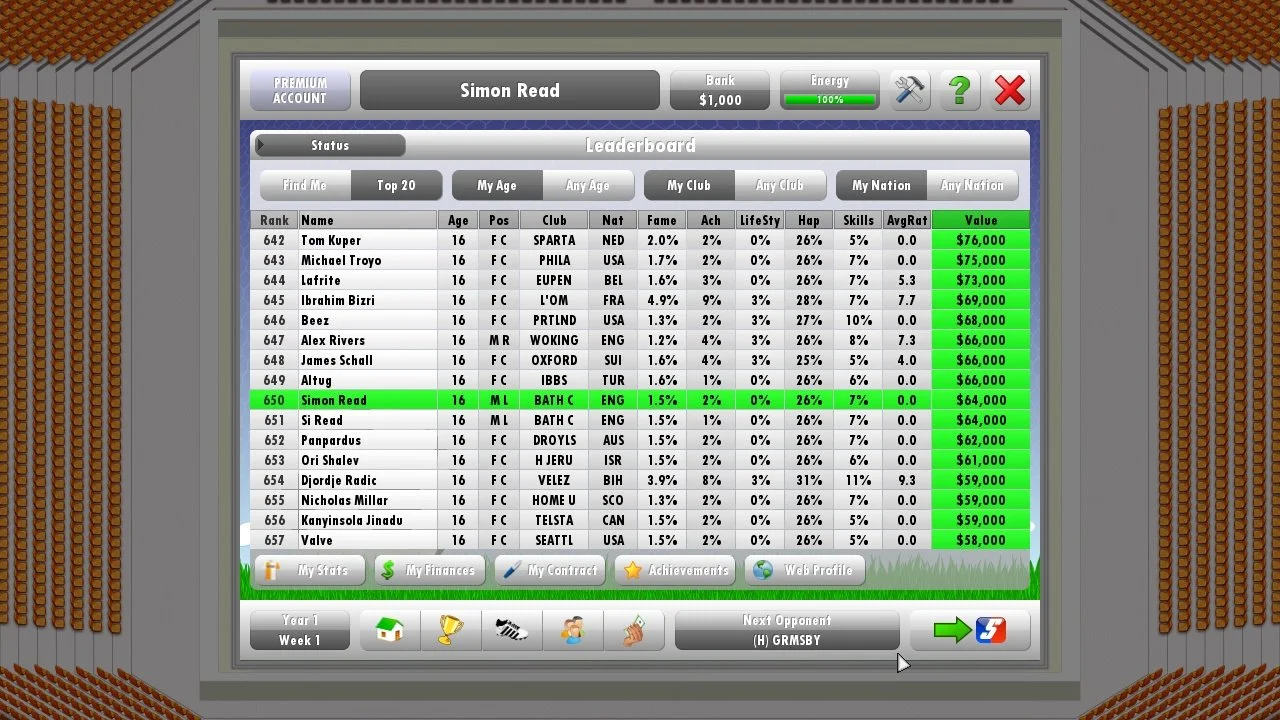Open the My Finances tab

click(429, 570)
